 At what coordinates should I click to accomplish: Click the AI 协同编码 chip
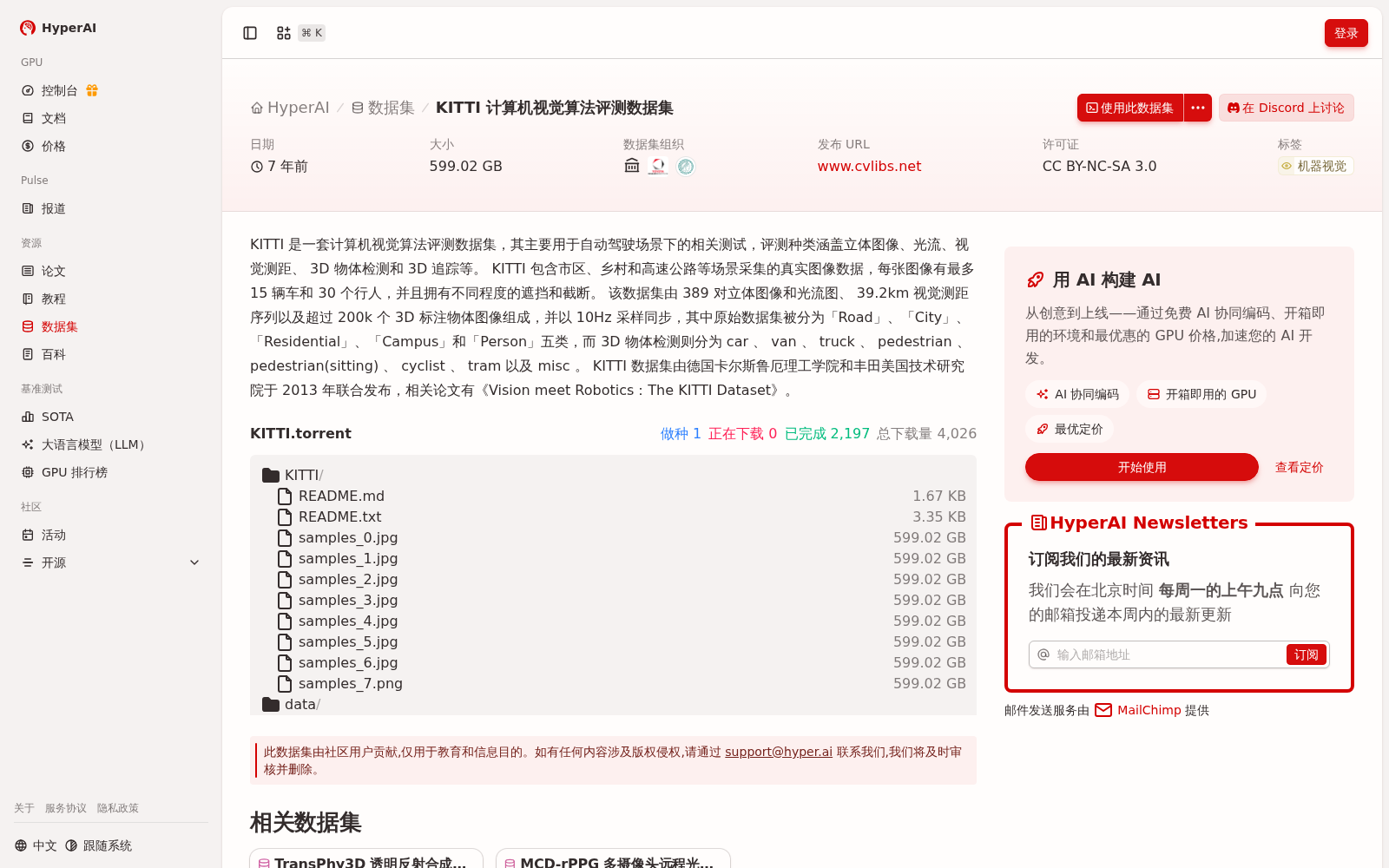[1077, 394]
